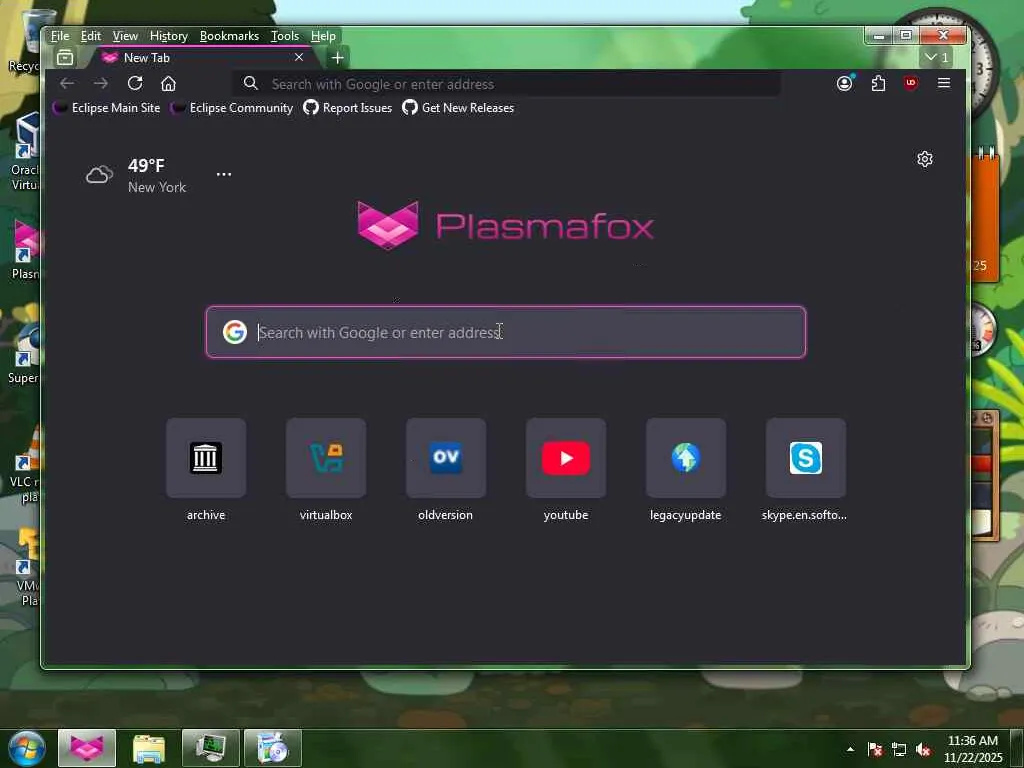Show hidden system tray icons arrow
Image resolution: width=1024 pixels, height=768 pixels.
tap(850, 749)
